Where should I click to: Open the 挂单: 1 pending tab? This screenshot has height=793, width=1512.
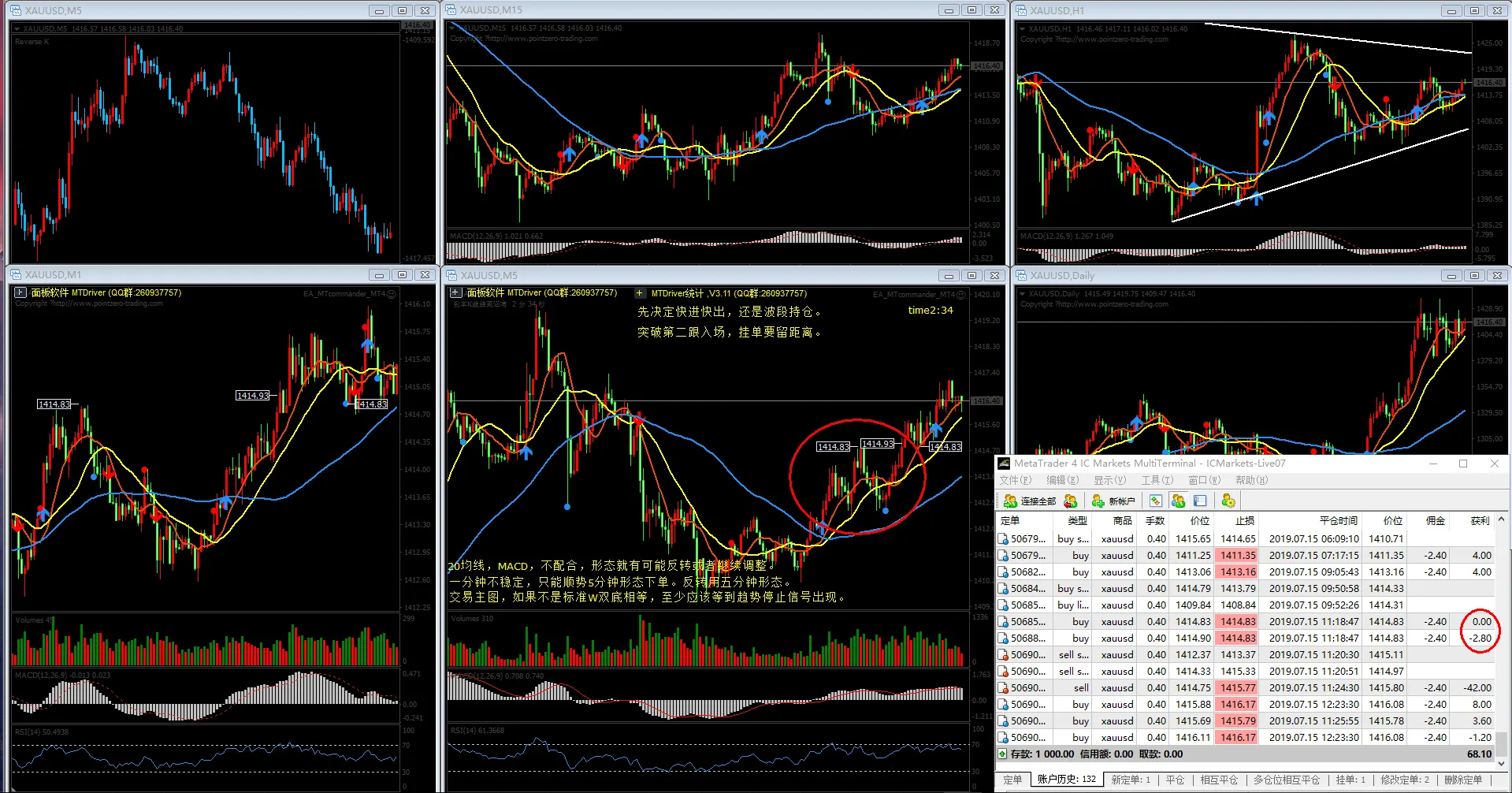click(1350, 780)
